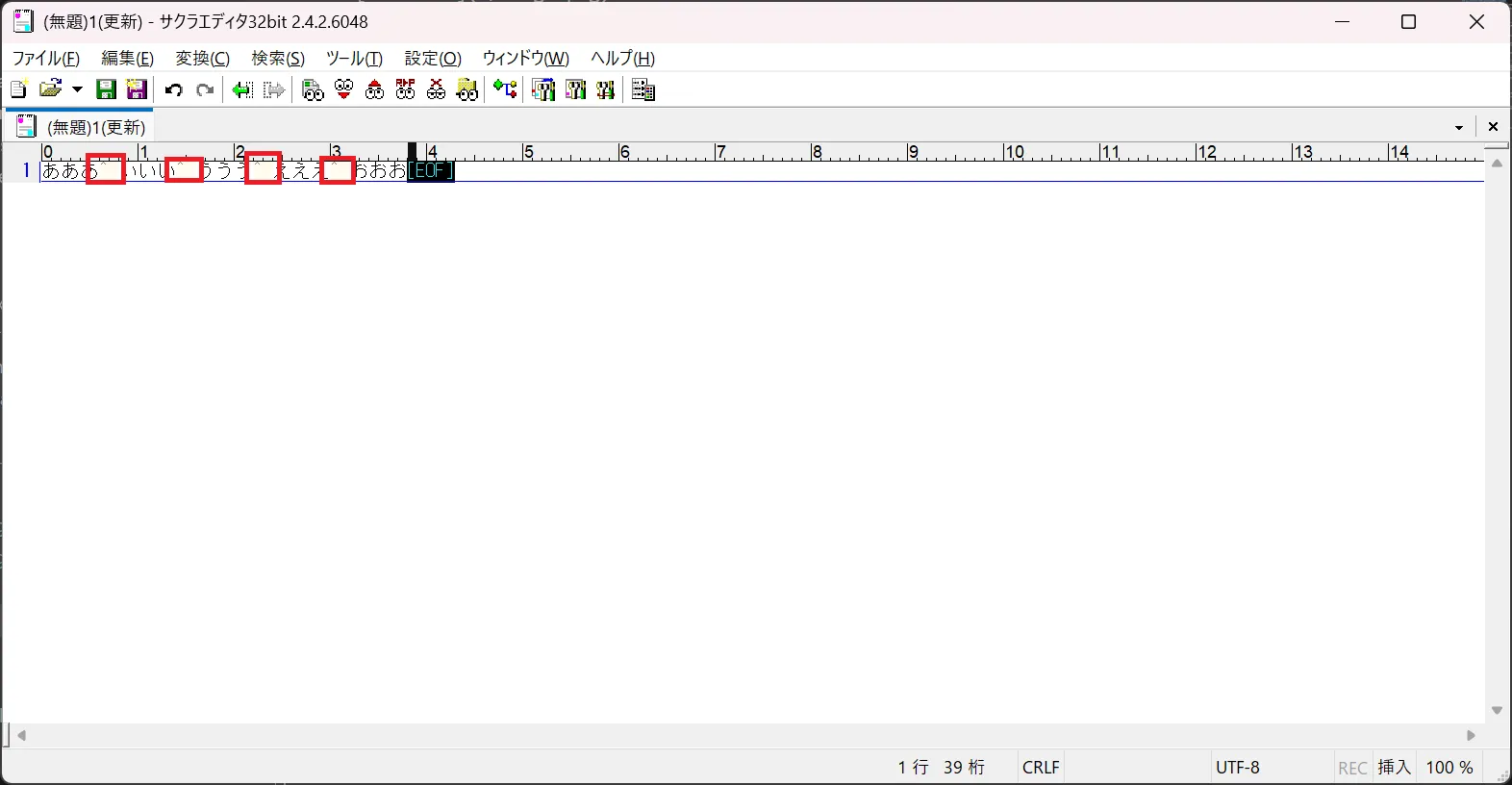
Task: Click the ruler at column mark 10
Action: click(1013, 151)
